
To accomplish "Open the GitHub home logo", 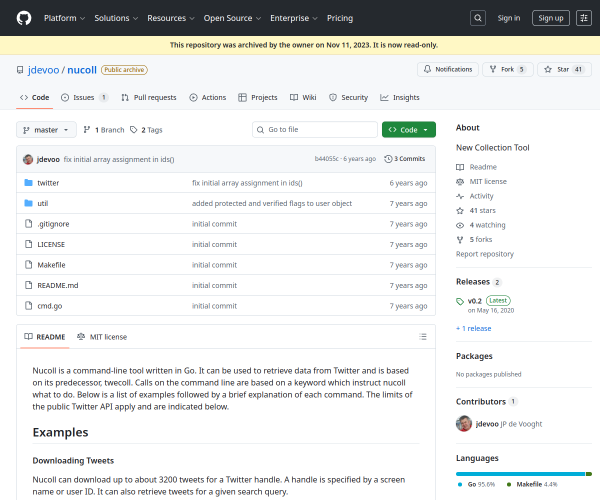I will point(24,18).
